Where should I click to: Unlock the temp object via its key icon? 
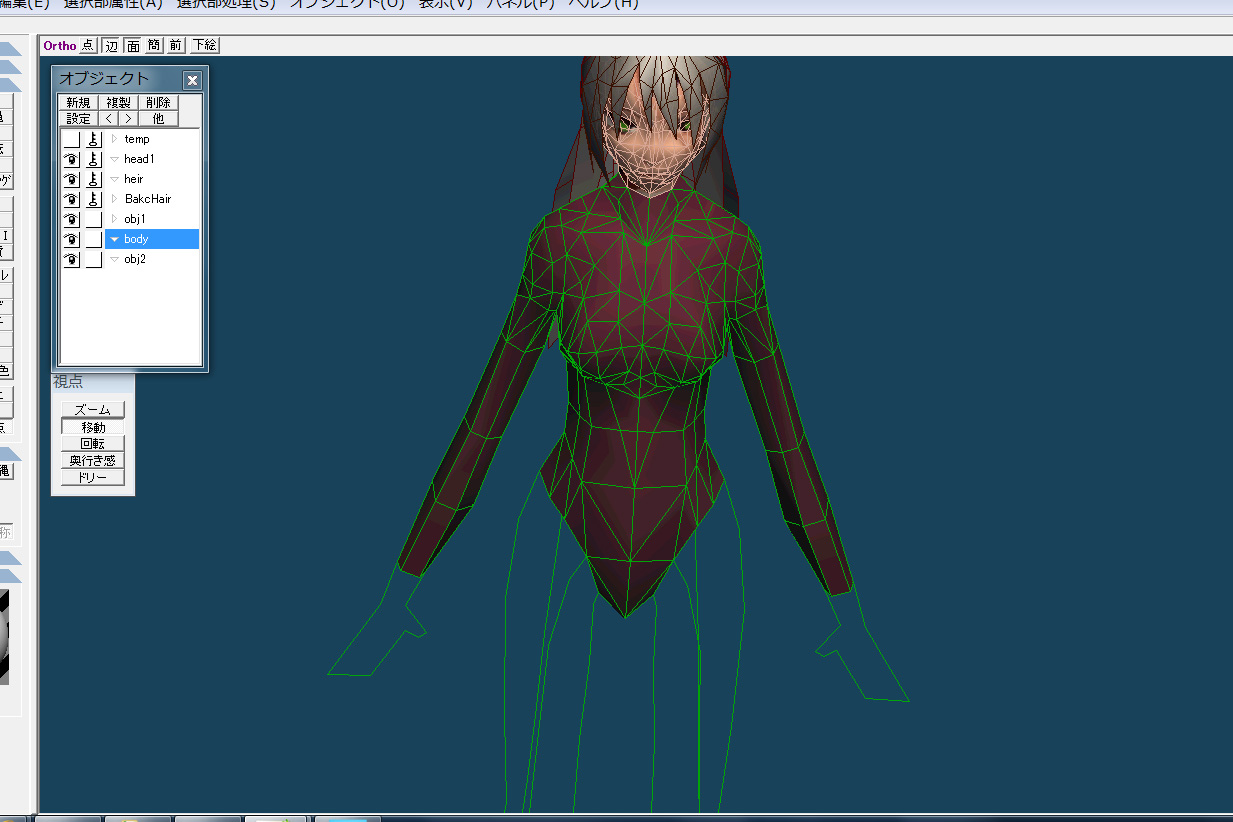click(93, 139)
